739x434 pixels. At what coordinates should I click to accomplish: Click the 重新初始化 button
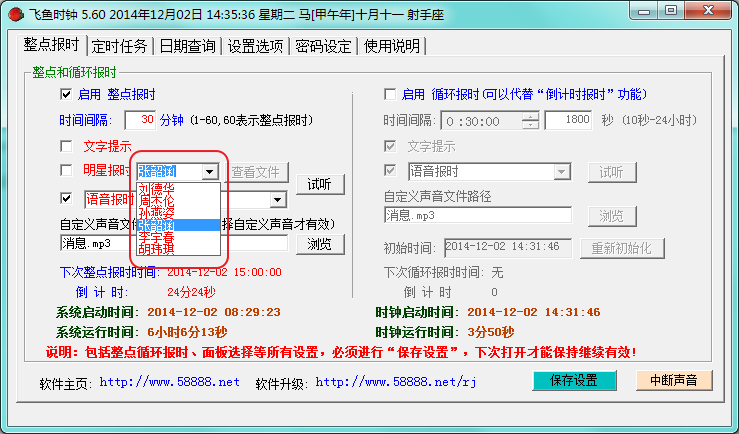pos(622,248)
